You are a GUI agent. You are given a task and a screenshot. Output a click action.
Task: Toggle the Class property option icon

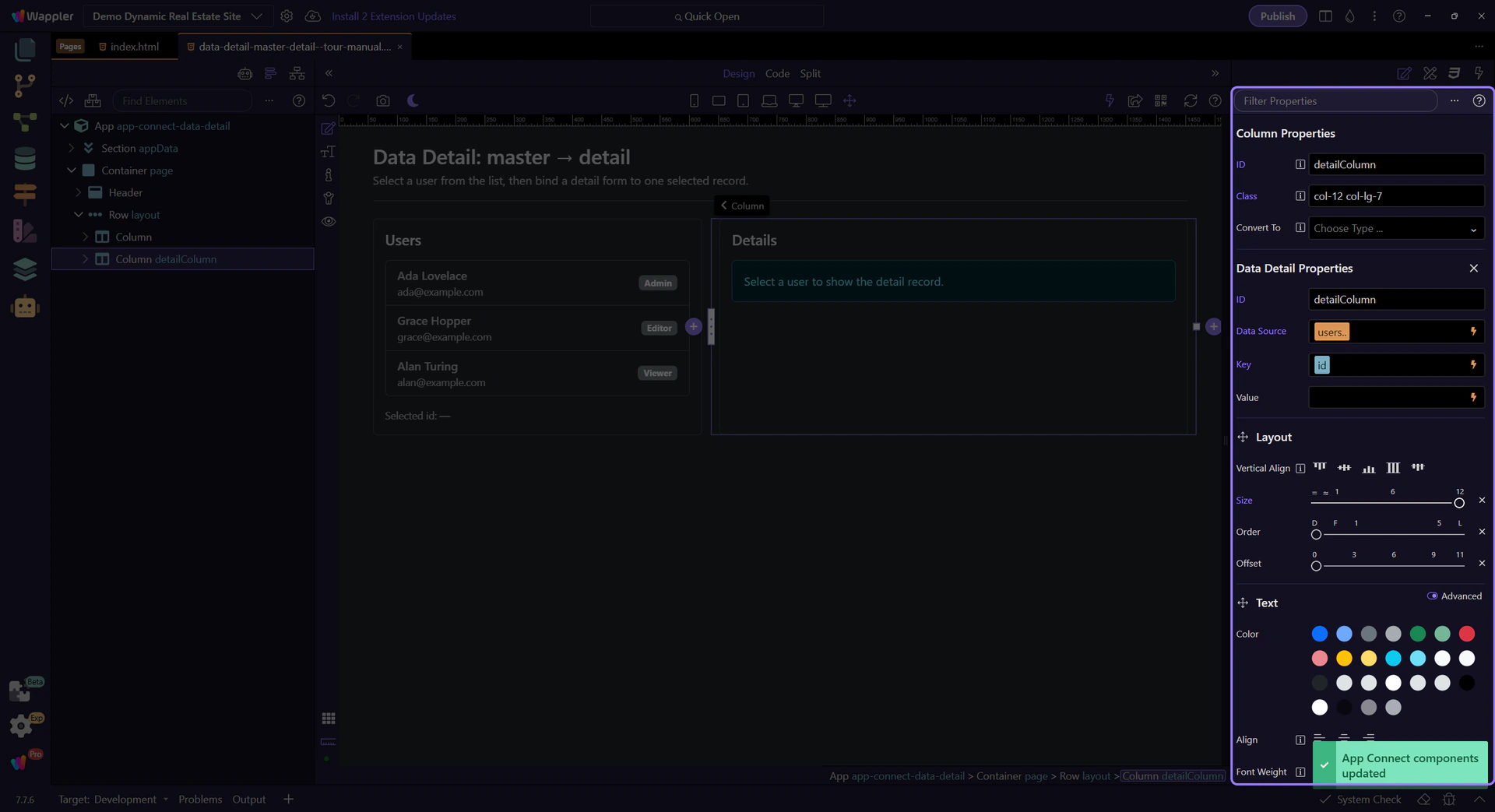[x=1300, y=196]
